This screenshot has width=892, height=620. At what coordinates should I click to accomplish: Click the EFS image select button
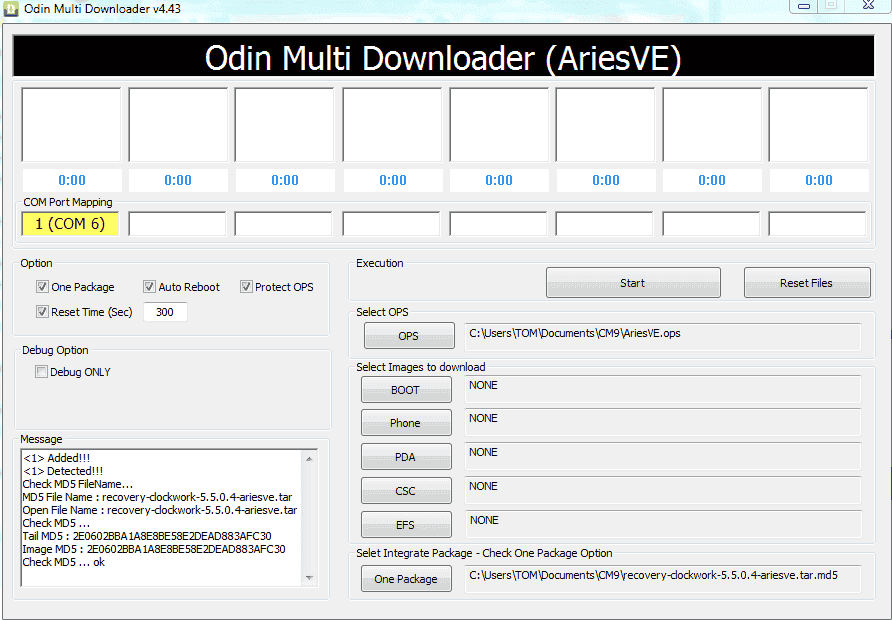pyautogui.click(x=406, y=524)
